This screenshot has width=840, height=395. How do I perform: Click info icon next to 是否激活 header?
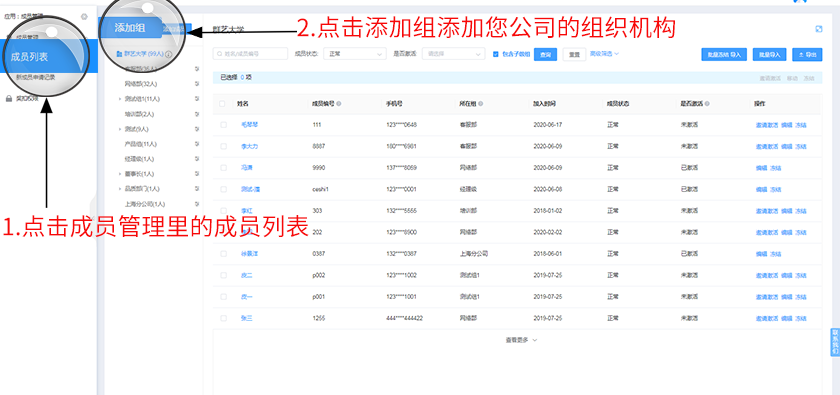(x=707, y=103)
